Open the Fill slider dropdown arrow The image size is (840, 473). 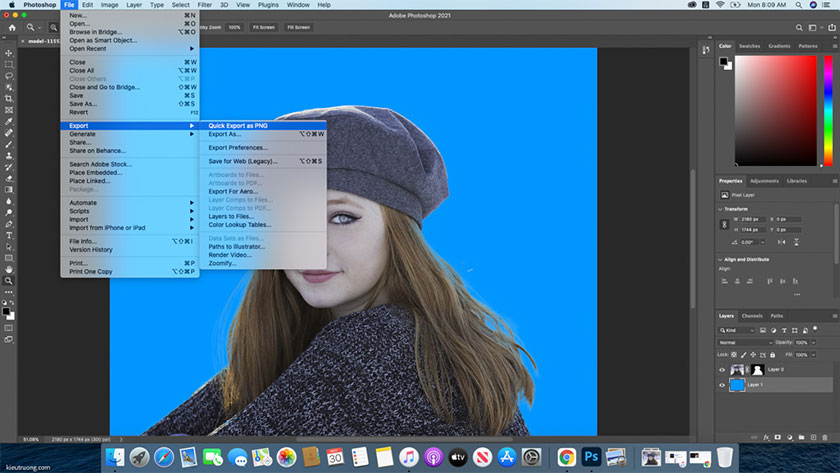coord(813,355)
